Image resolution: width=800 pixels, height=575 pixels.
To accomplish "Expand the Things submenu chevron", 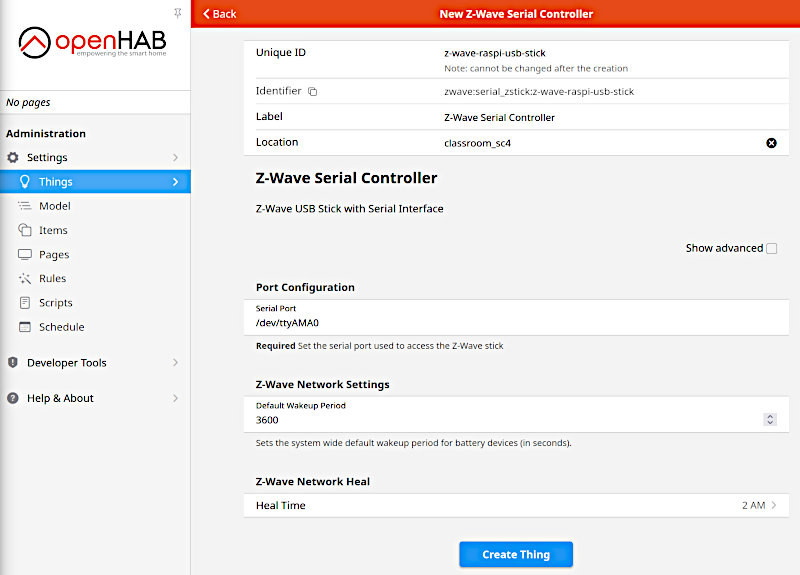I will coord(176,182).
